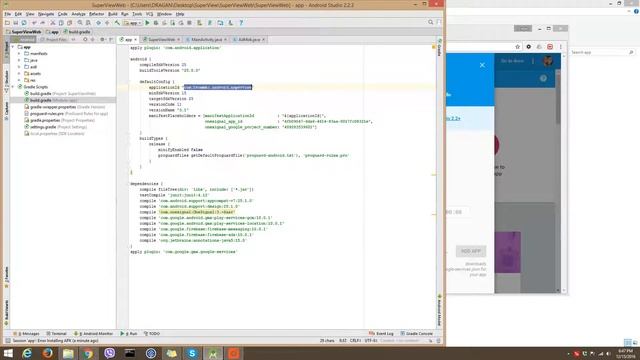Viewport: 640px width, 360px height.
Task: Select build.gradle (Module: app) file
Action: pos(51,100)
